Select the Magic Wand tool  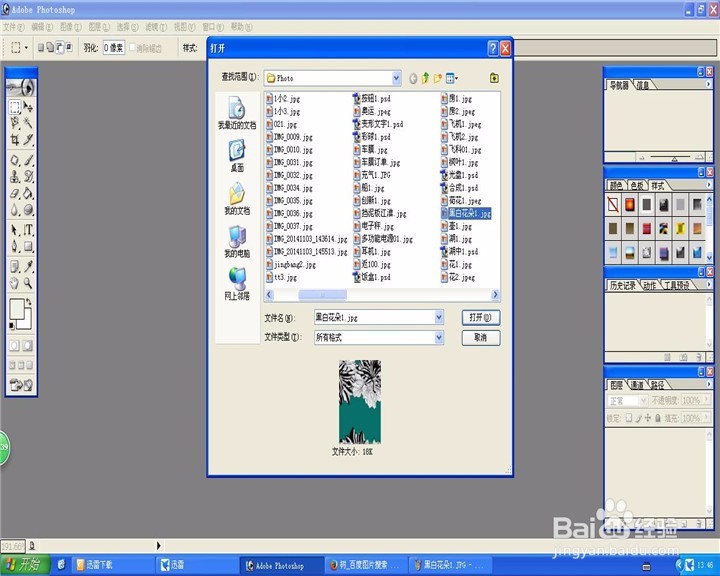click(28, 123)
